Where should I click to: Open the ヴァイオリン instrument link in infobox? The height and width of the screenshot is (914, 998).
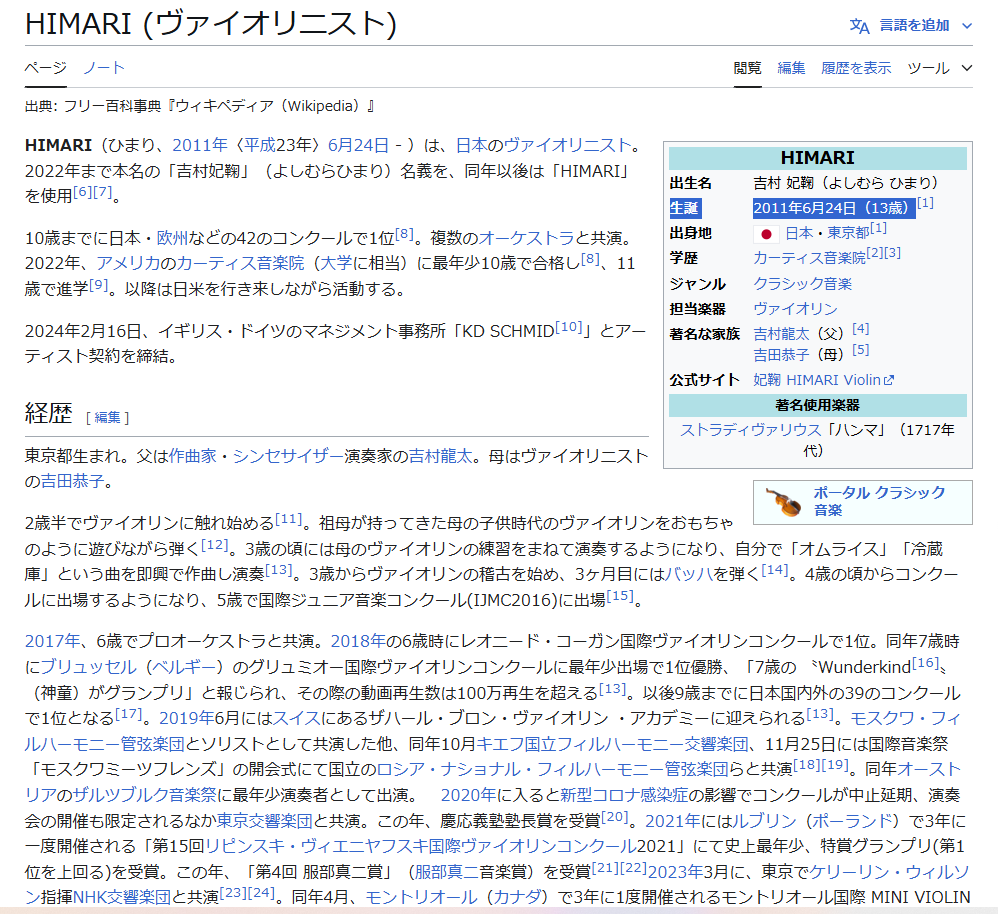click(x=796, y=309)
